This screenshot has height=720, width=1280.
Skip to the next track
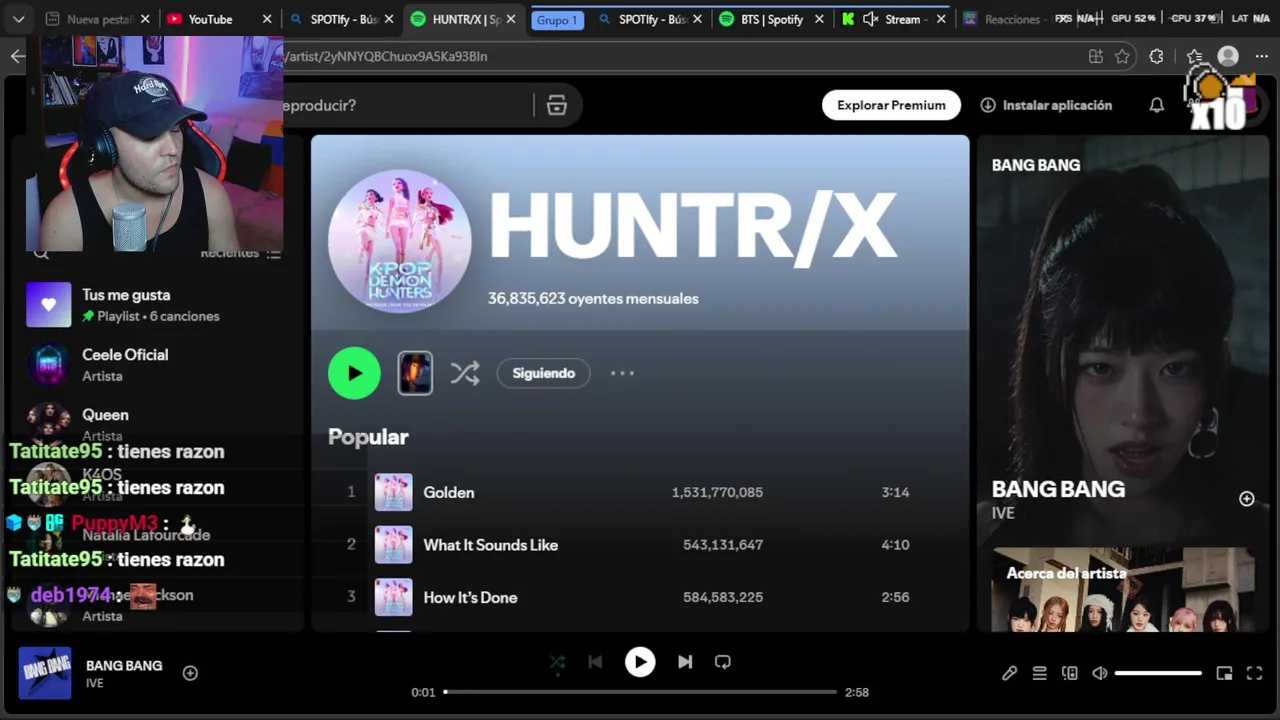click(x=685, y=662)
